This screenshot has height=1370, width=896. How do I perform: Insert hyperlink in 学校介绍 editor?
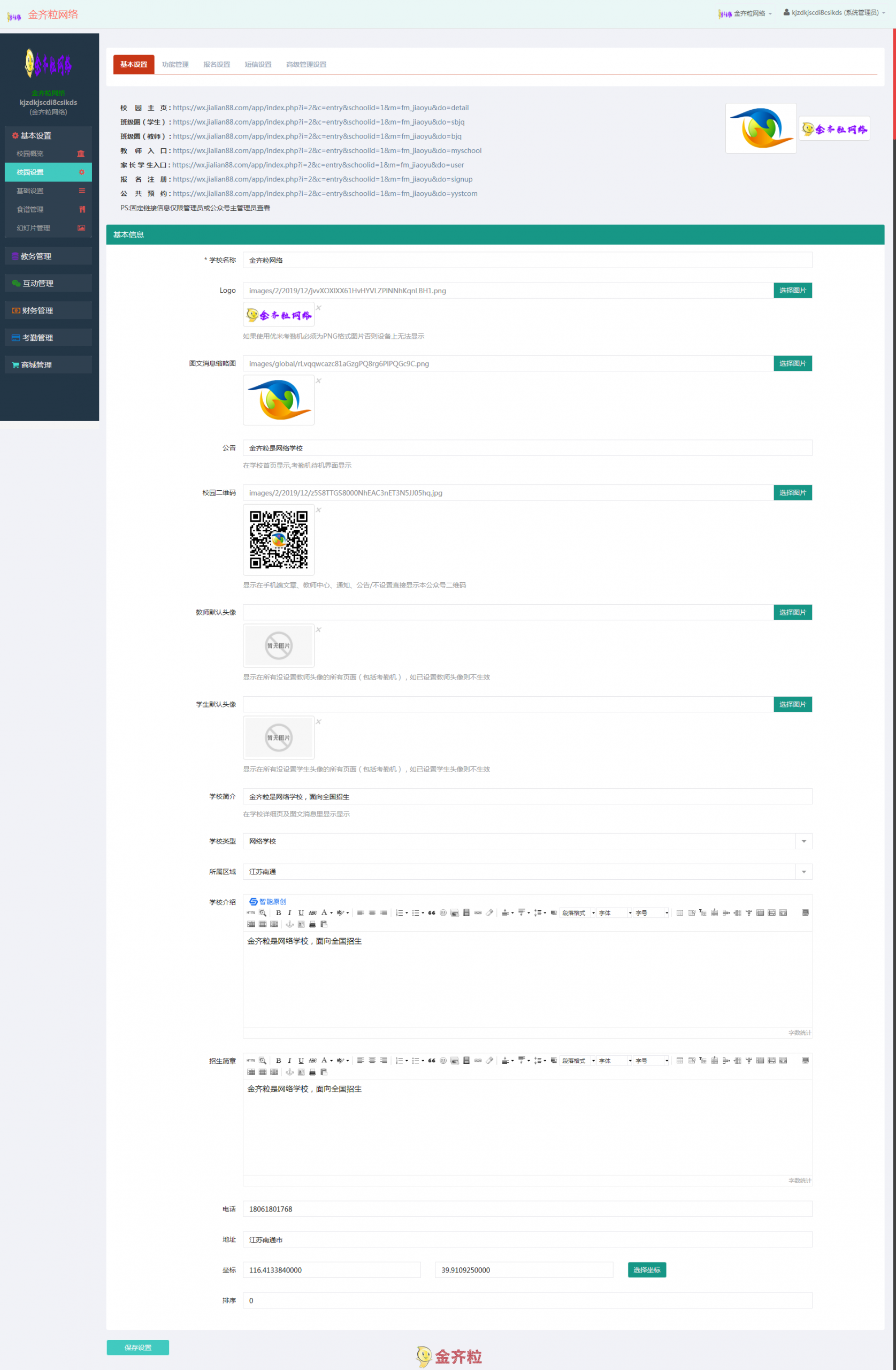click(478, 912)
